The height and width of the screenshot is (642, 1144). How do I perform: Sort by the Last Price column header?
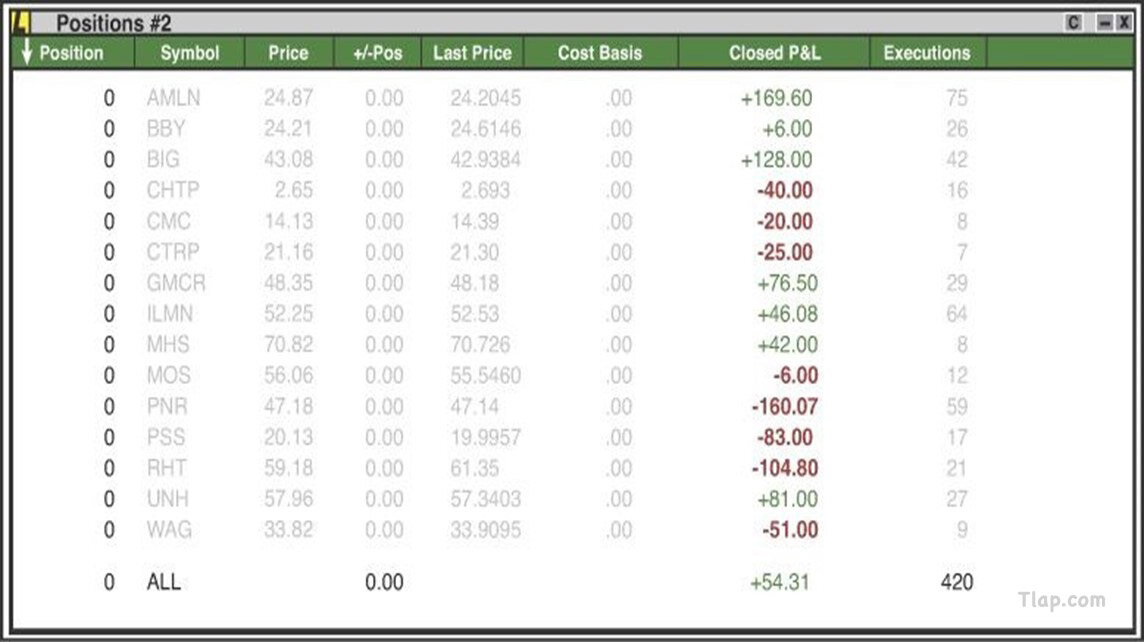pyautogui.click(x=472, y=53)
